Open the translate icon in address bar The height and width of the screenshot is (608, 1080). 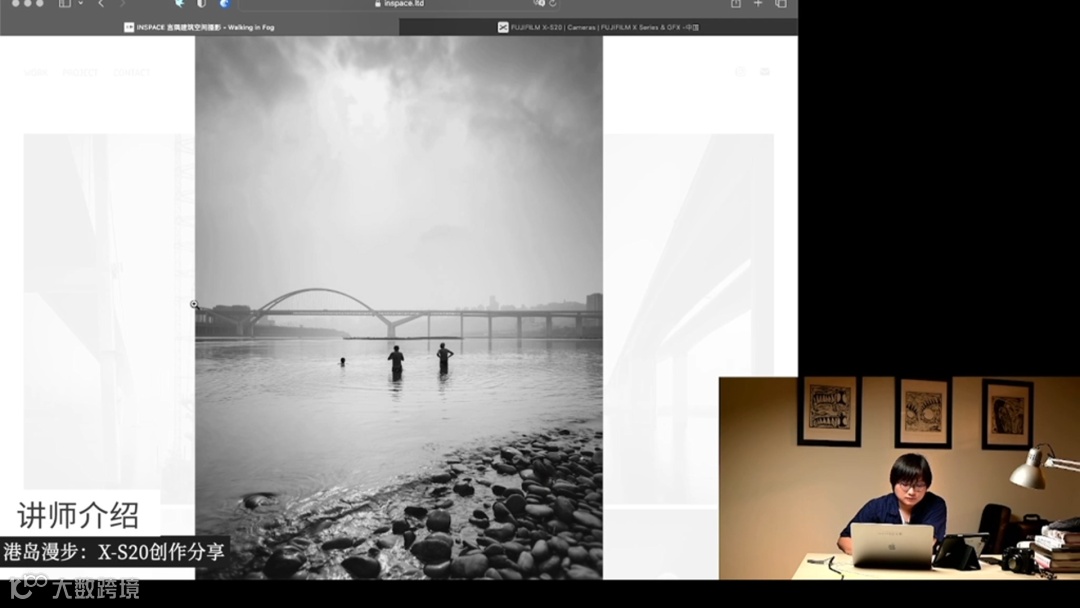539,3
